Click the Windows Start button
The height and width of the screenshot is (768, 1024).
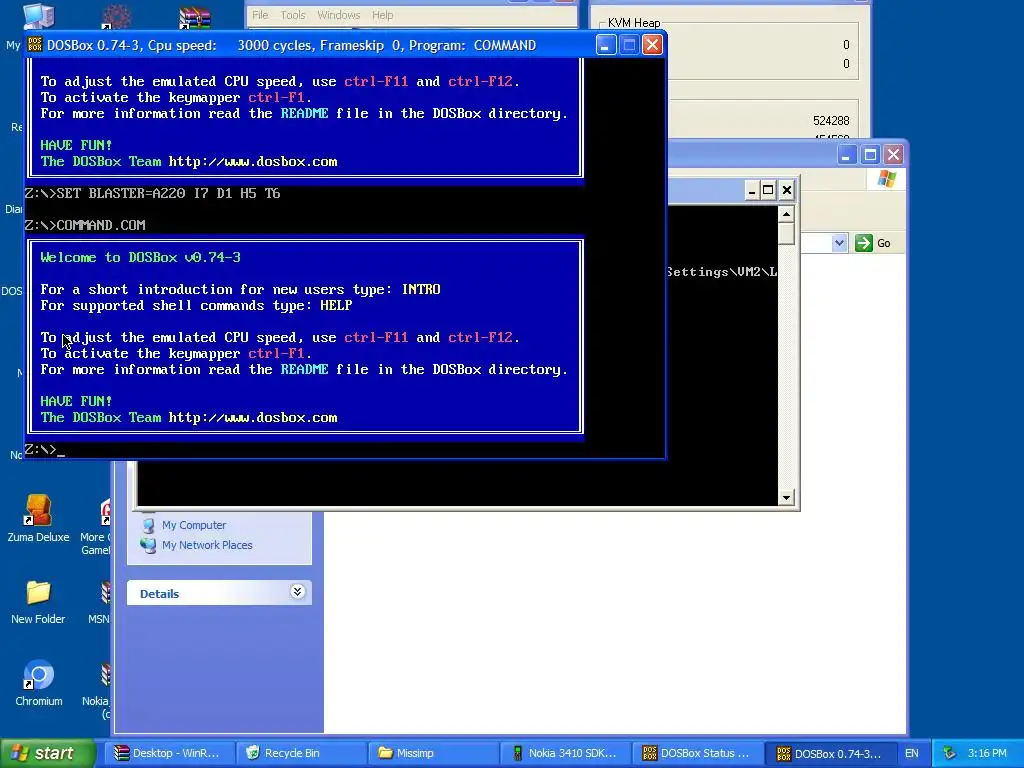47,753
